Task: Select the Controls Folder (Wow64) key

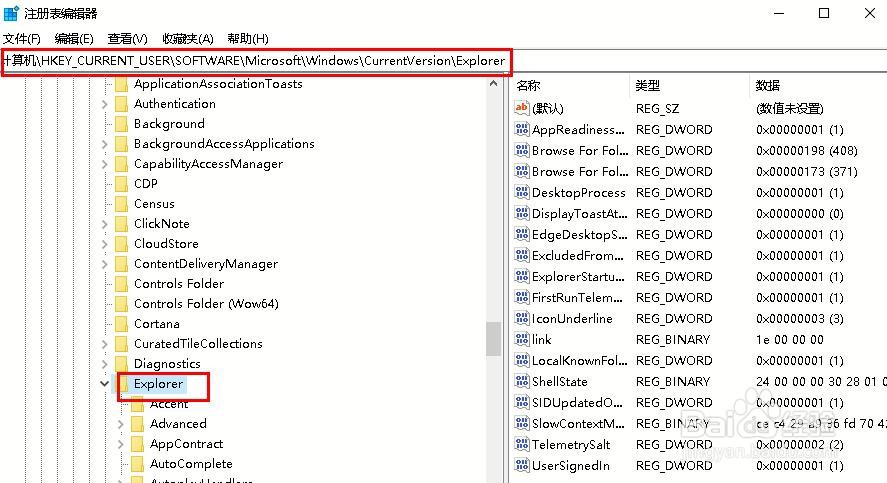Action: tap(206, 304)
